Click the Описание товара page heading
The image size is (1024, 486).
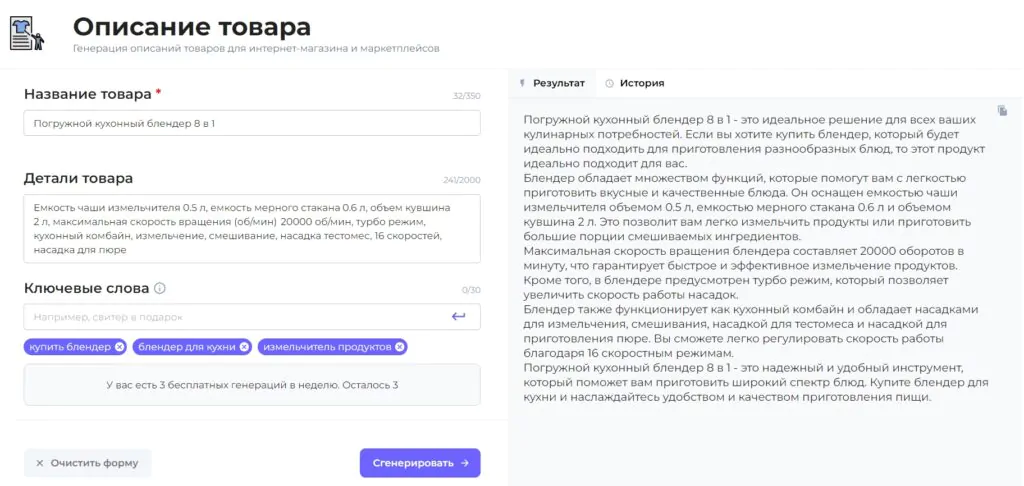[192, 27]
